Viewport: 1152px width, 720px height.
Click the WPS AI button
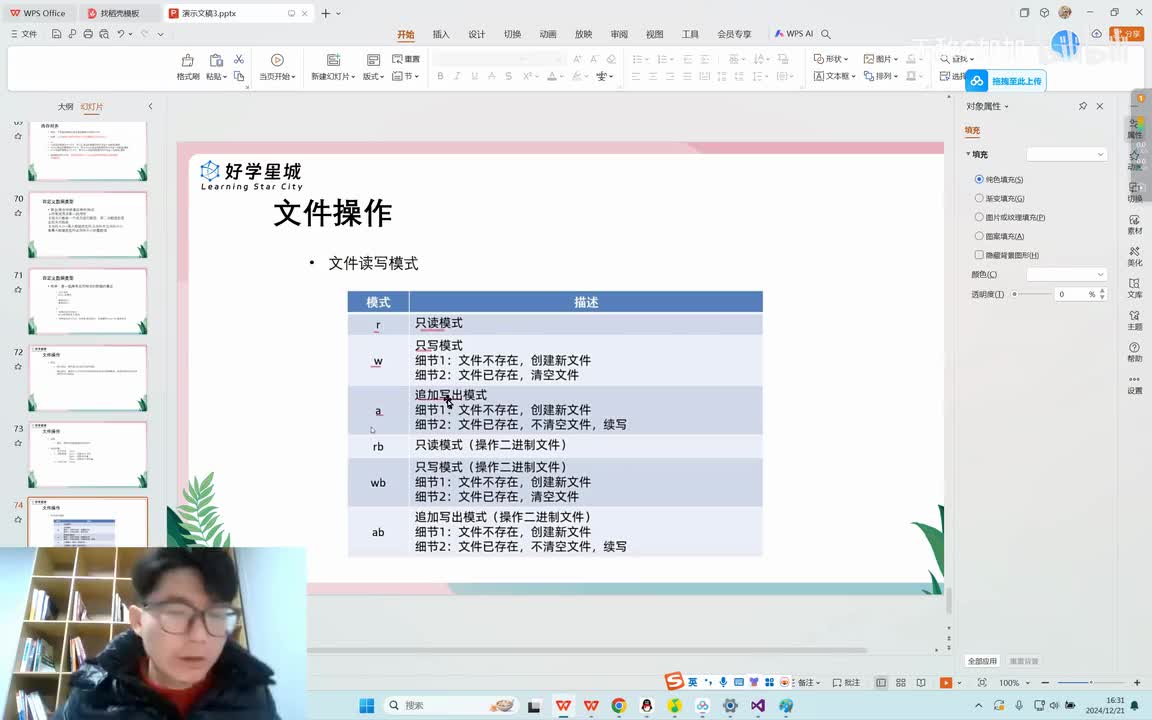tap(793, 34)
